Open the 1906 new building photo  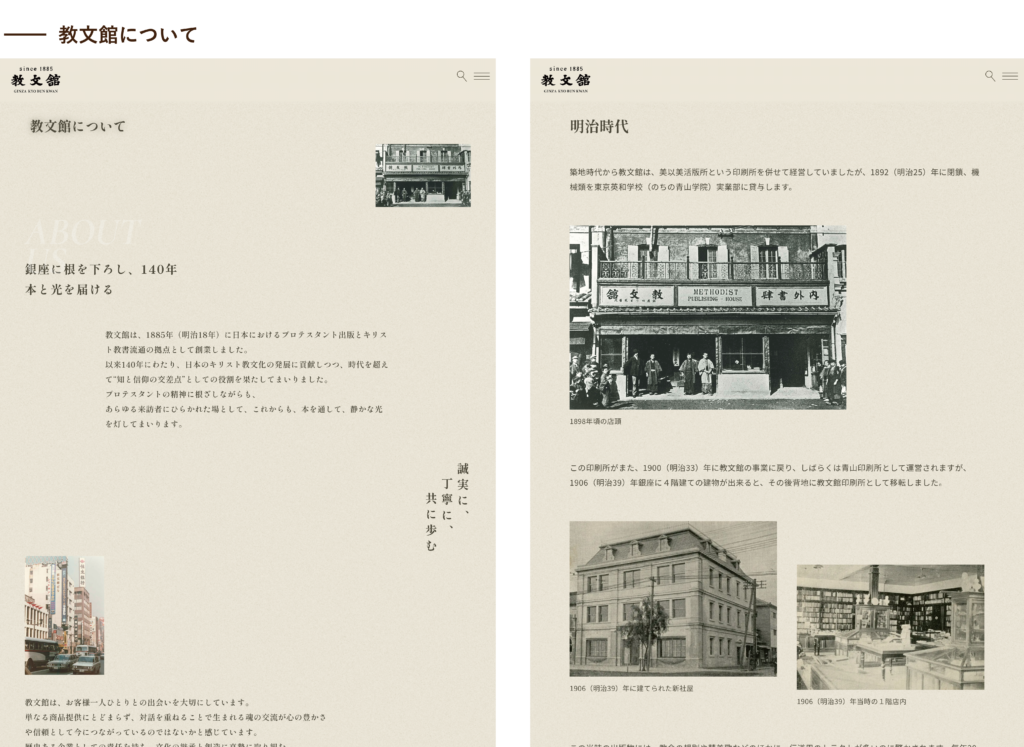click(673, 598)
